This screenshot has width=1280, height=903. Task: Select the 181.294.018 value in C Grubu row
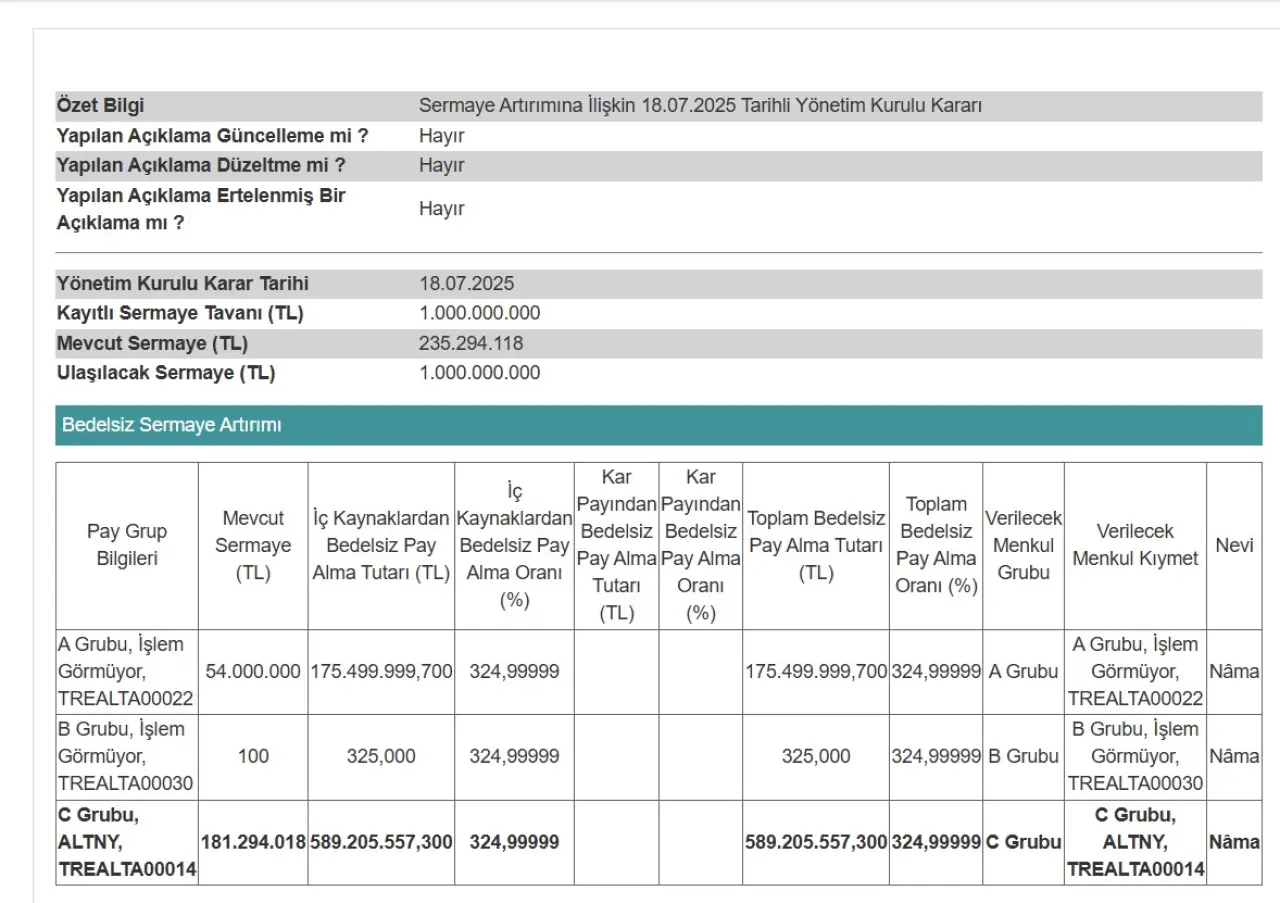(253, 843)
